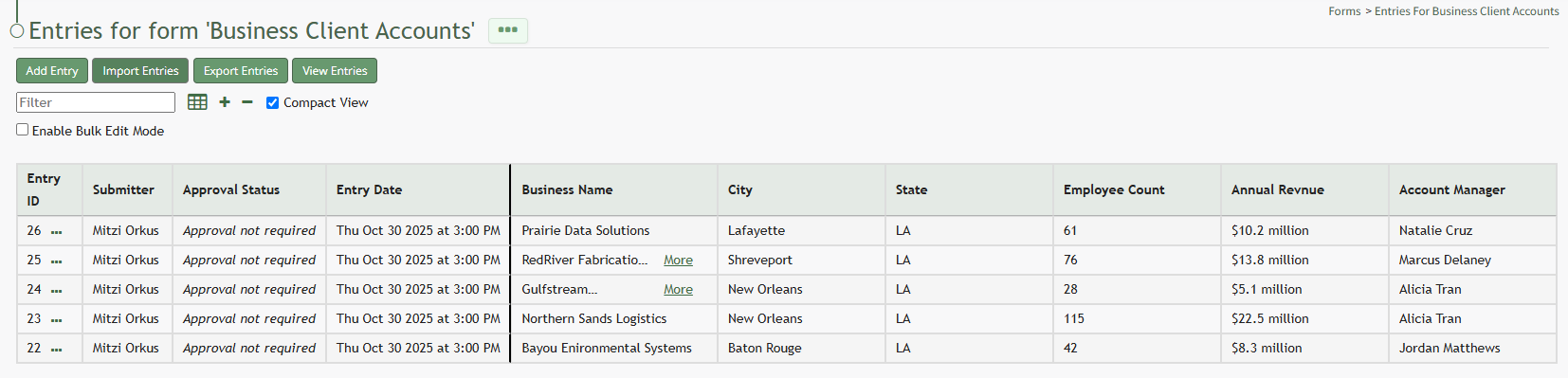The image size is (1568, 378).
Task: Go to Forms breadcrumb link
Action: click(x=1344, y=11)
